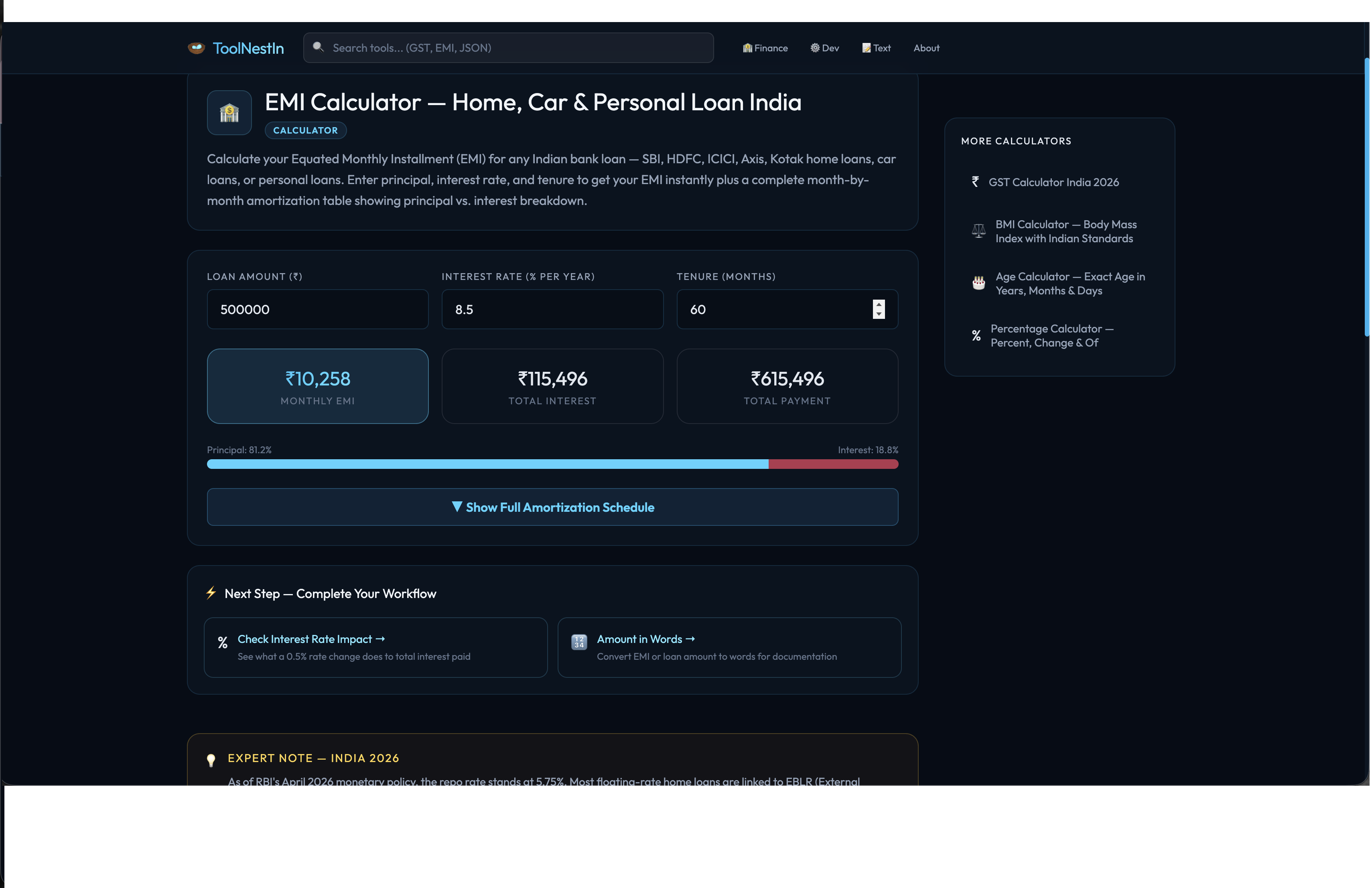Increase tenure with the up stepper arrow

click(879, 305)
